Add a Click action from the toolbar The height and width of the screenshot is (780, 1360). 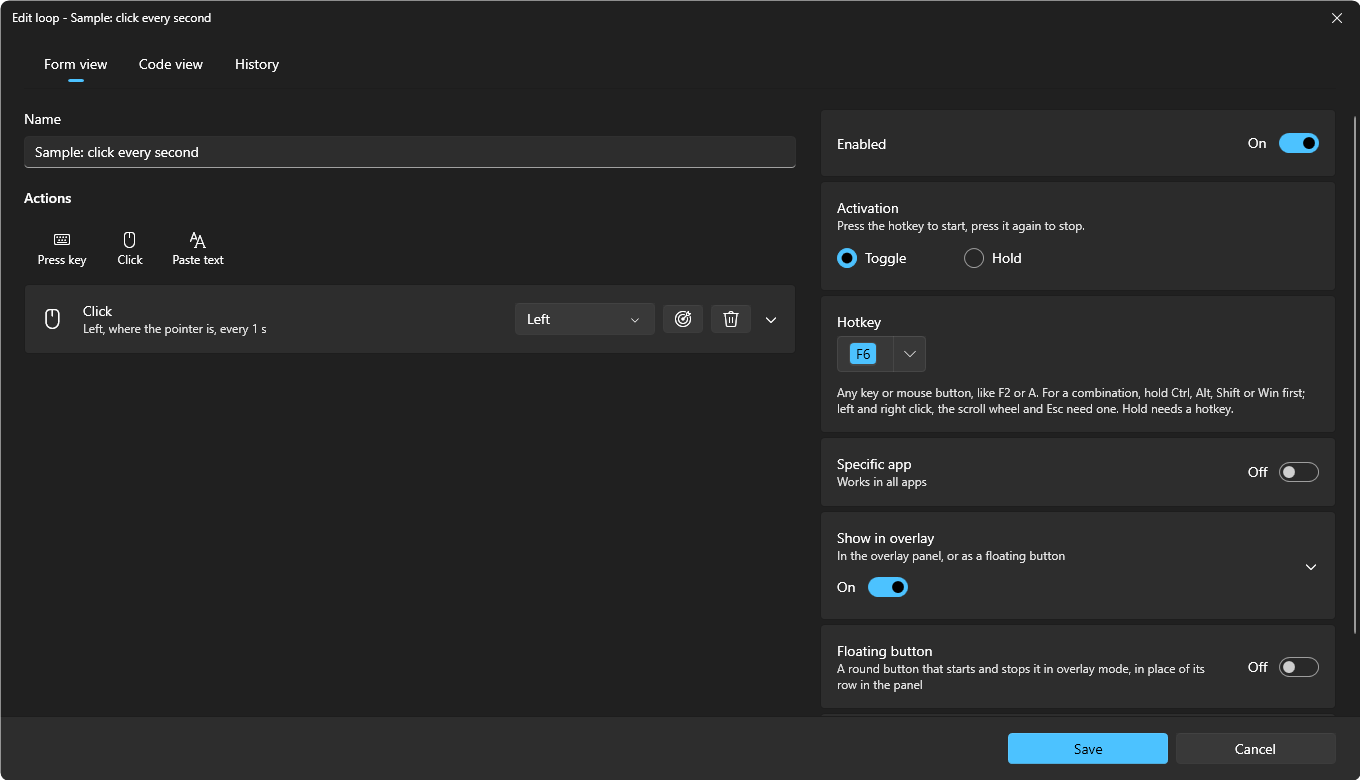[130, 248]
